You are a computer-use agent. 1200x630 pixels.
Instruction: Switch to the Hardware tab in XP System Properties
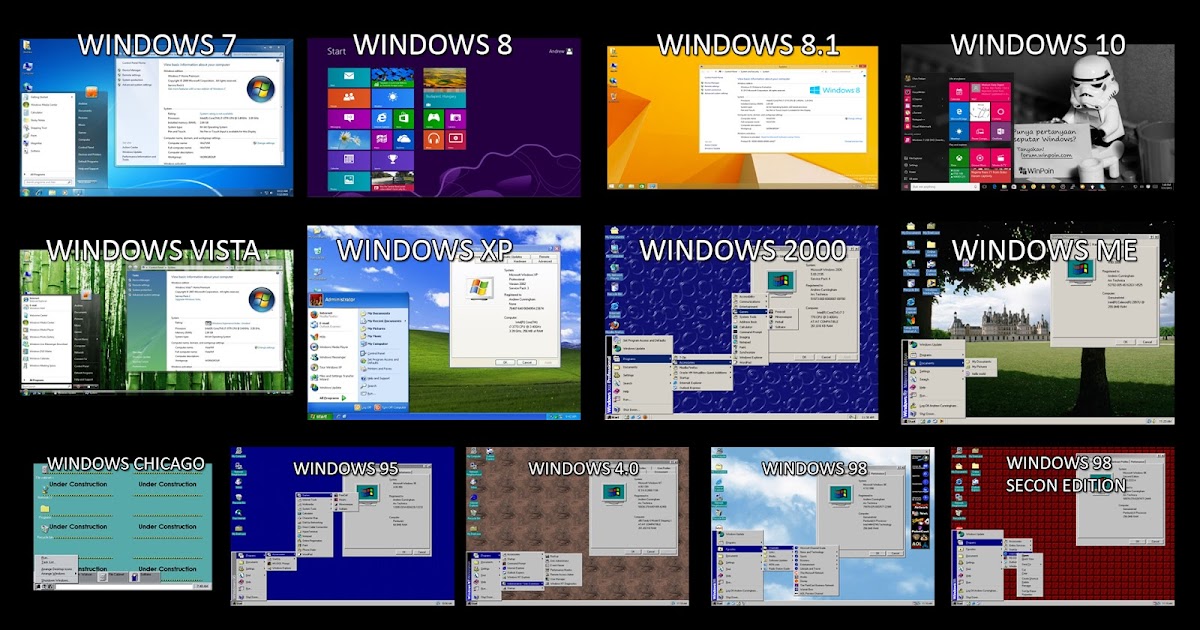(x=522, y=260)
